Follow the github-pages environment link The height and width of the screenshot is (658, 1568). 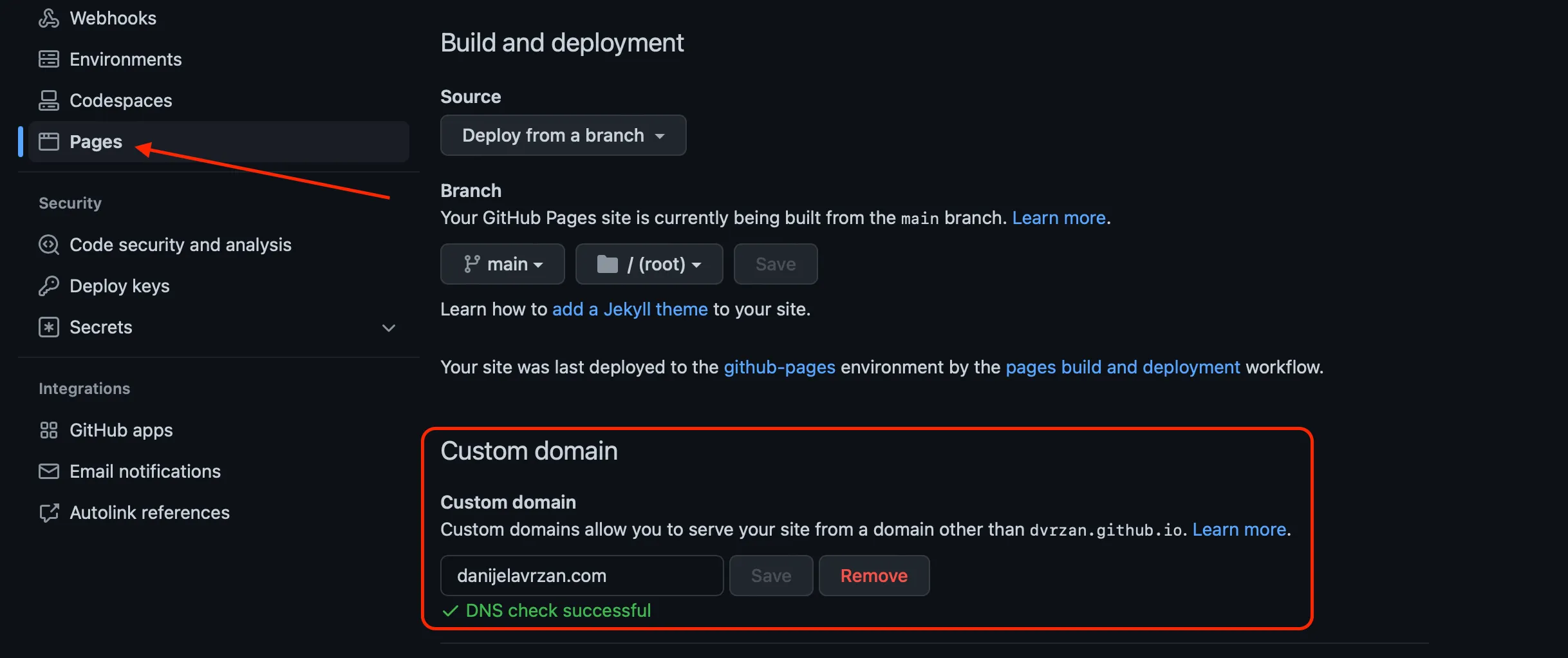click(779, 367)
